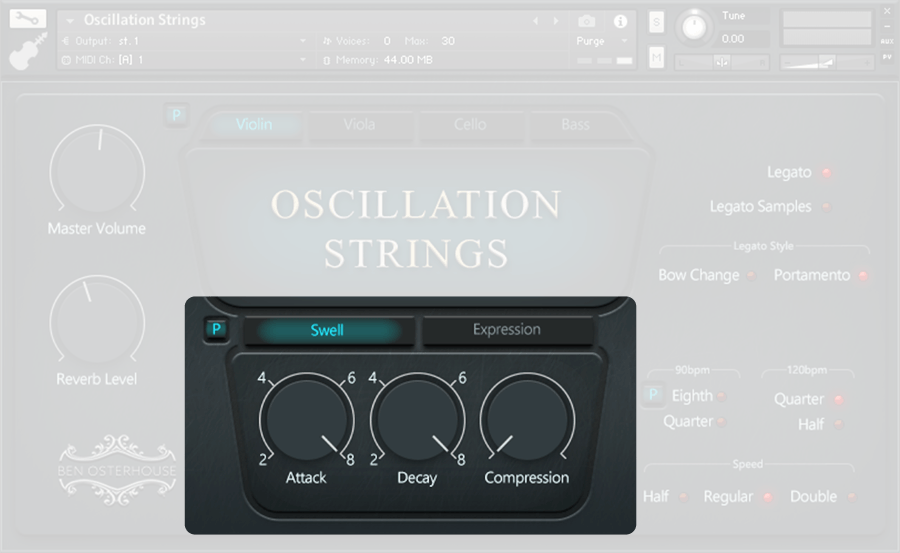This screenshot has height=553, width=900.
Task: Select the Bass tab
Action: pos(575,125)
